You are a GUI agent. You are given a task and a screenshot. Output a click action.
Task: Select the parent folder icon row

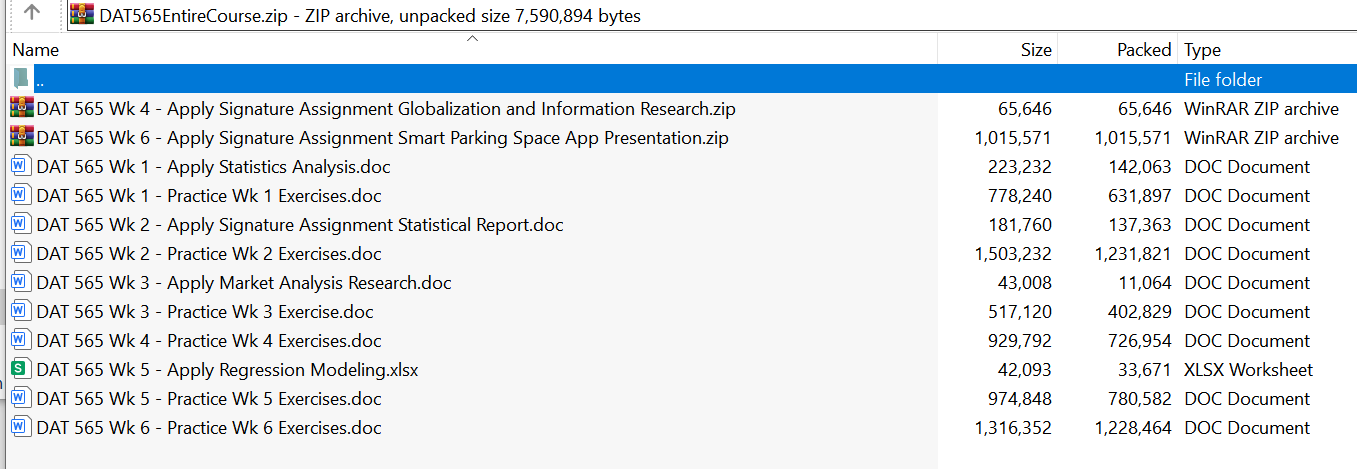pos(22,80)
